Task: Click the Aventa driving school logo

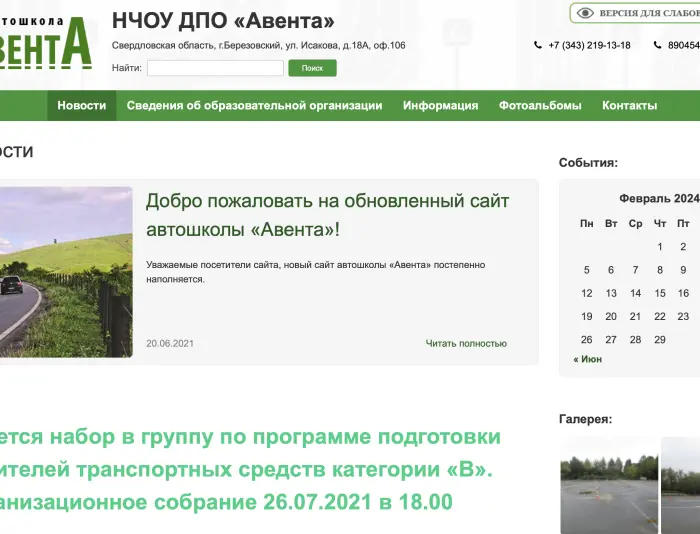Action: 46,43
